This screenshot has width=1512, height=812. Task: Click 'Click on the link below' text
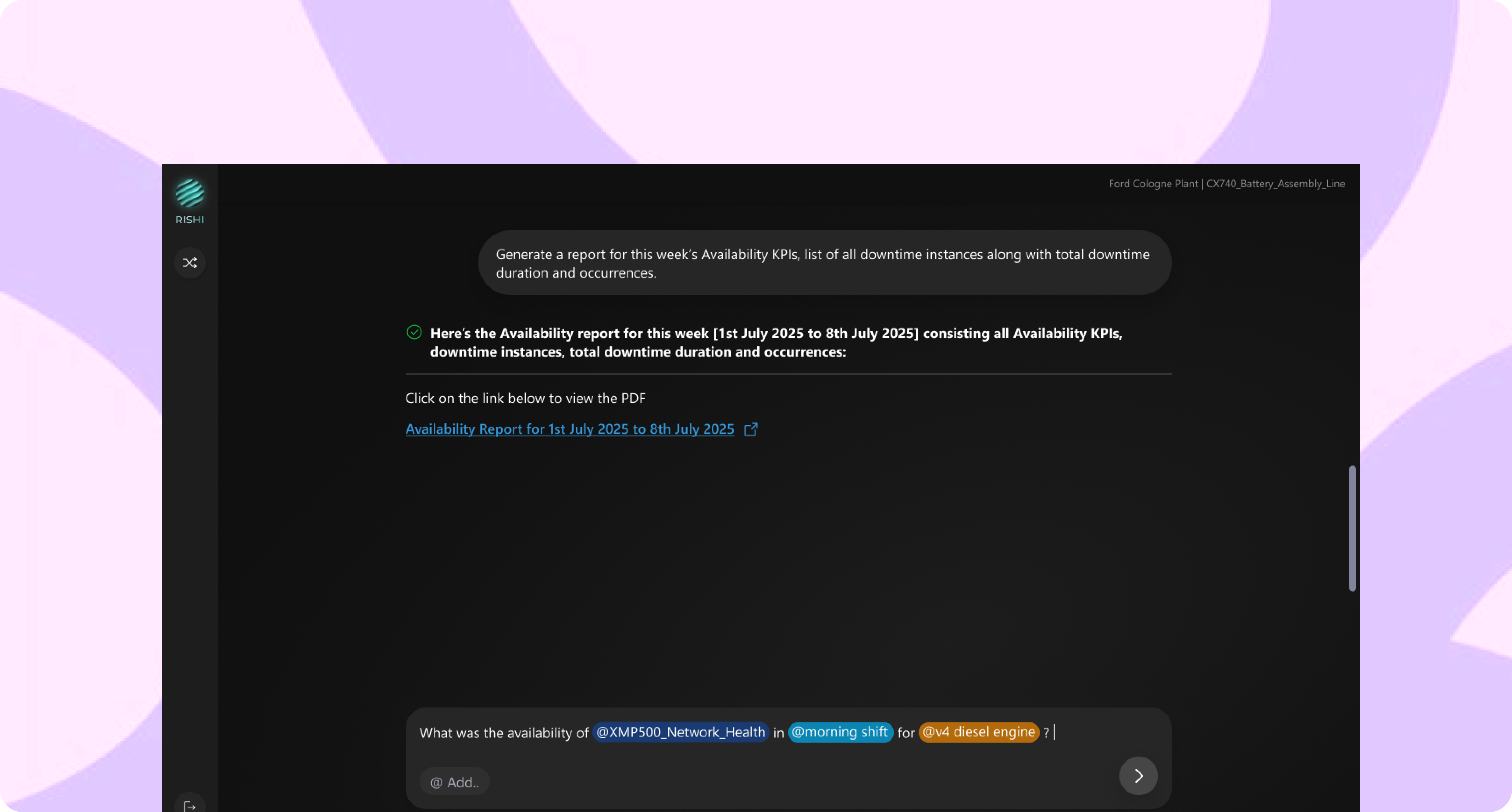pos(525,398)
